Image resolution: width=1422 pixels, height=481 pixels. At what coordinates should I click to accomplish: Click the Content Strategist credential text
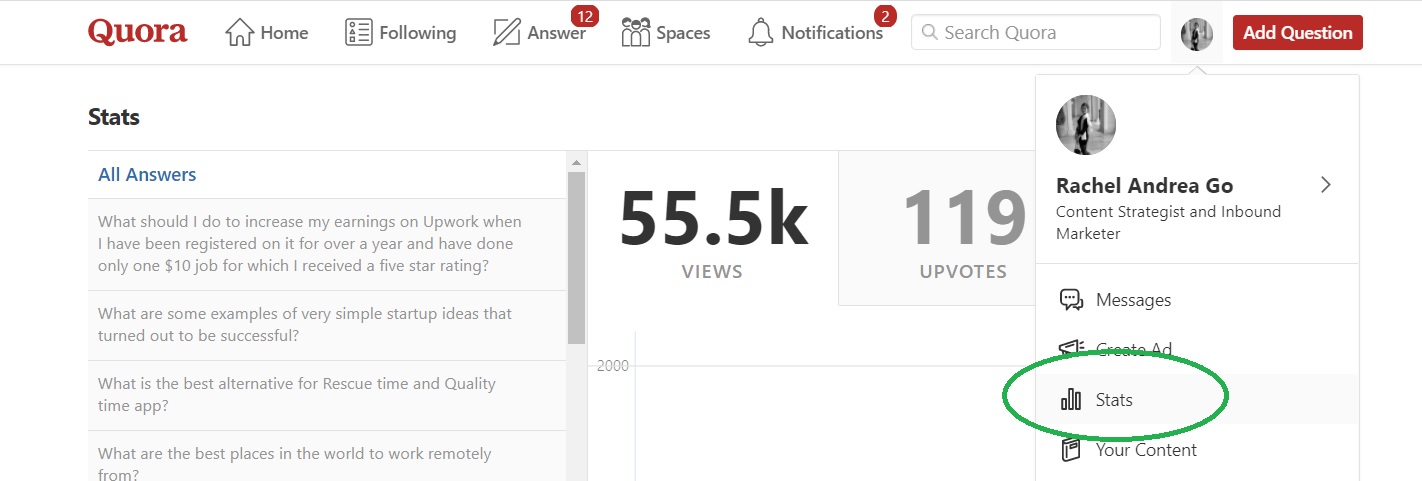pyautogui.click(x=1168, y=223)
